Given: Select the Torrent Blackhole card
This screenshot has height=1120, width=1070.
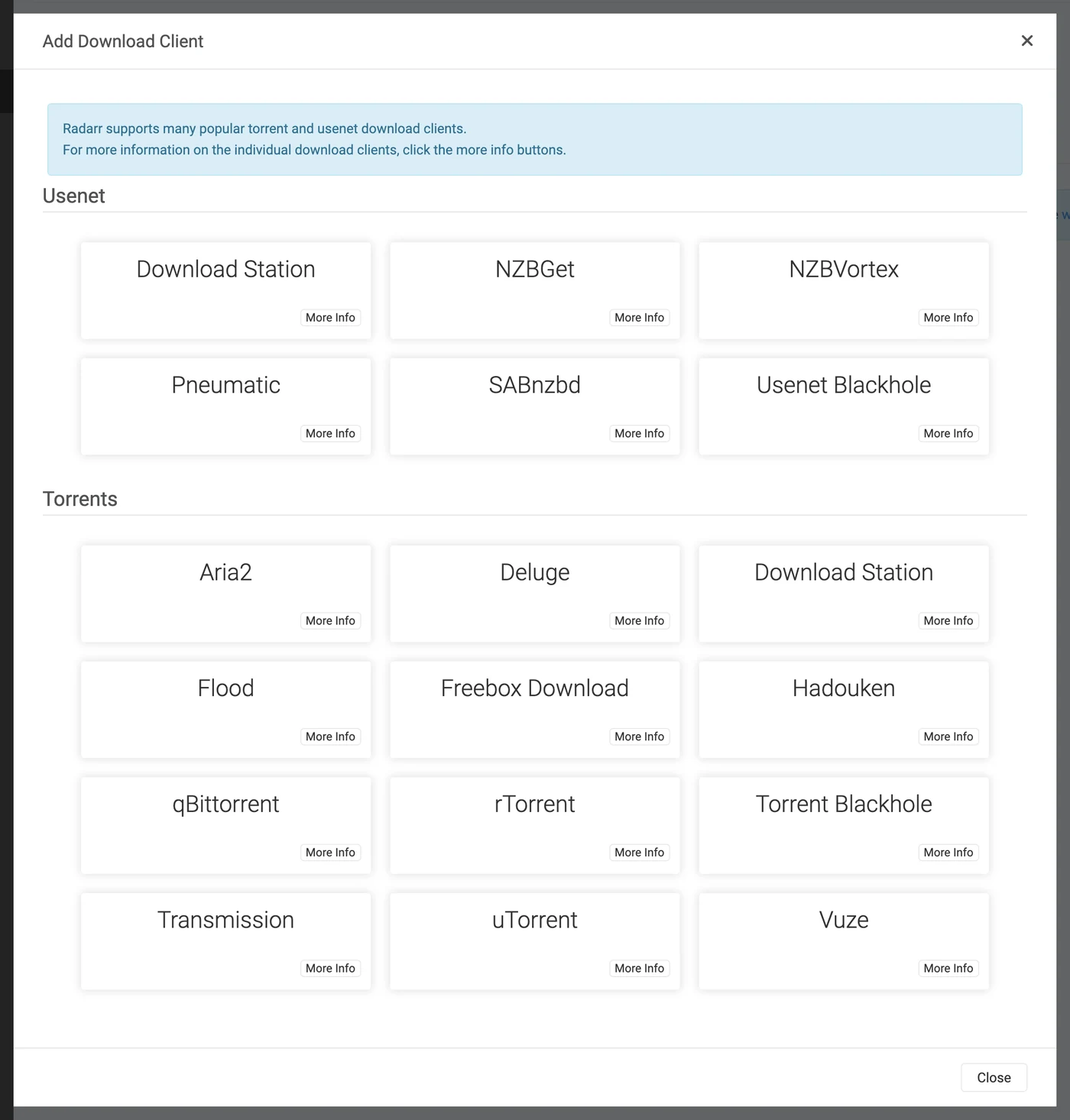Looking at the screenshot, I should tap(844, 826).
